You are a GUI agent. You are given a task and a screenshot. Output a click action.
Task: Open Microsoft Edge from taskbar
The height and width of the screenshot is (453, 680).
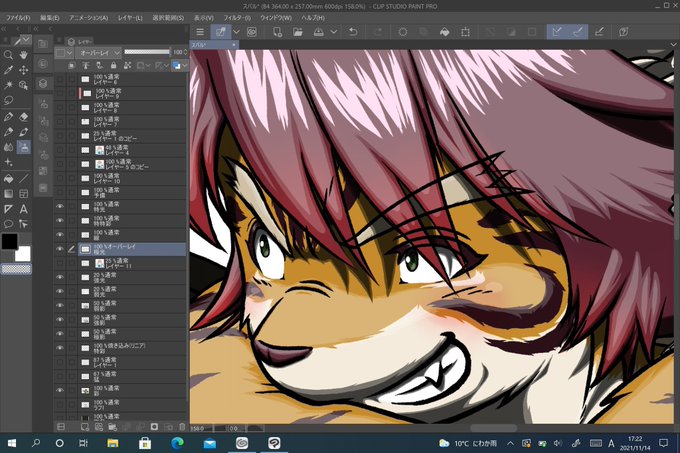tap(177, 443)
